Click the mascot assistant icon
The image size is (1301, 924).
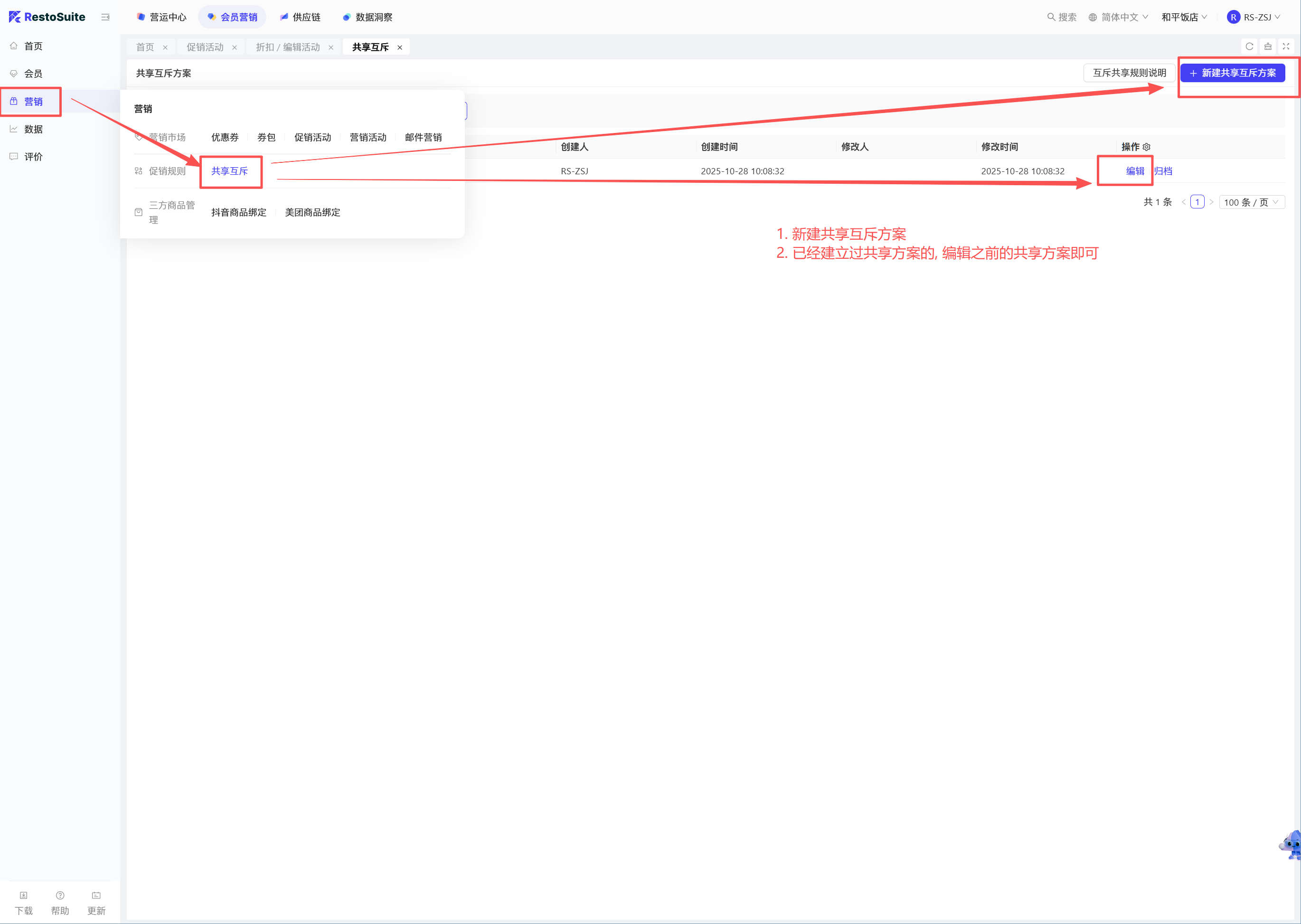[x=1292, y=845]
